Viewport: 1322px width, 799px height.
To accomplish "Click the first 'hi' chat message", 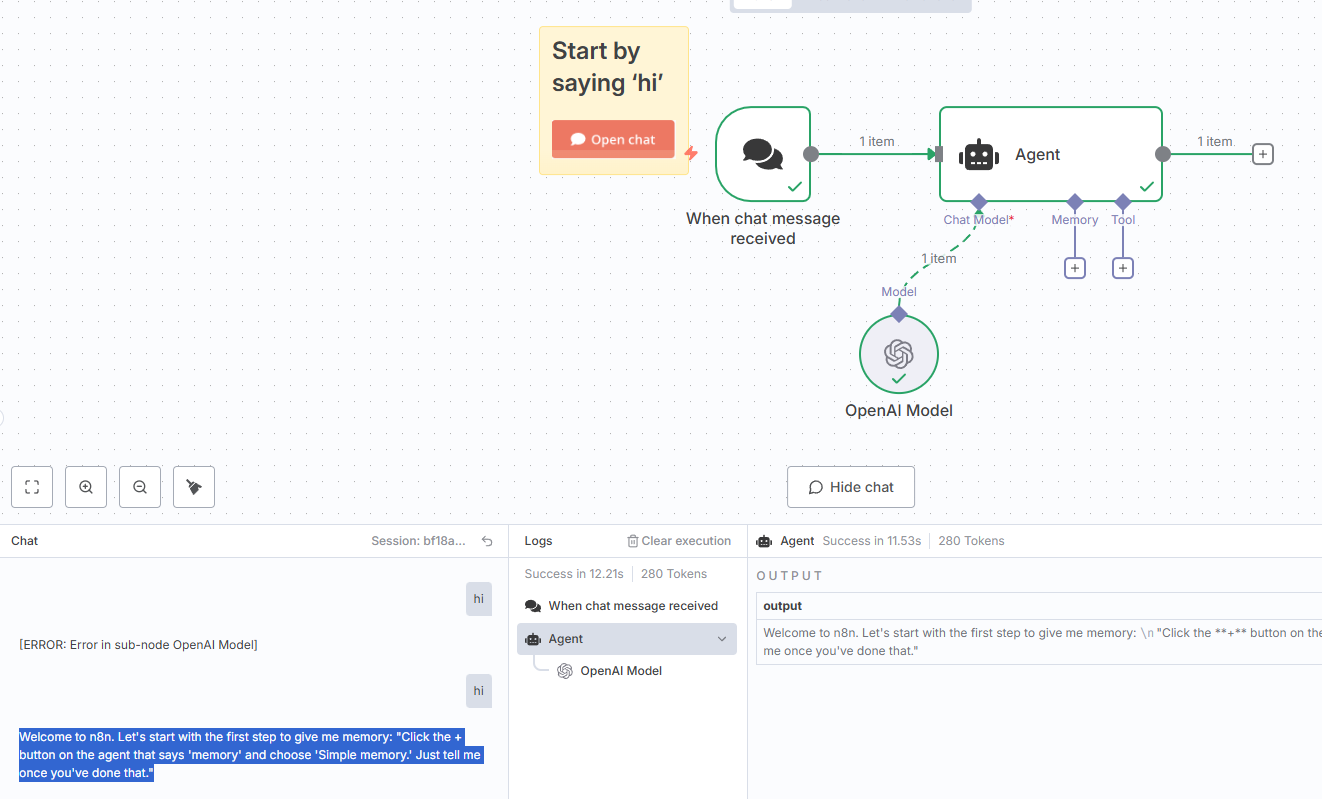I will point(479,599).
